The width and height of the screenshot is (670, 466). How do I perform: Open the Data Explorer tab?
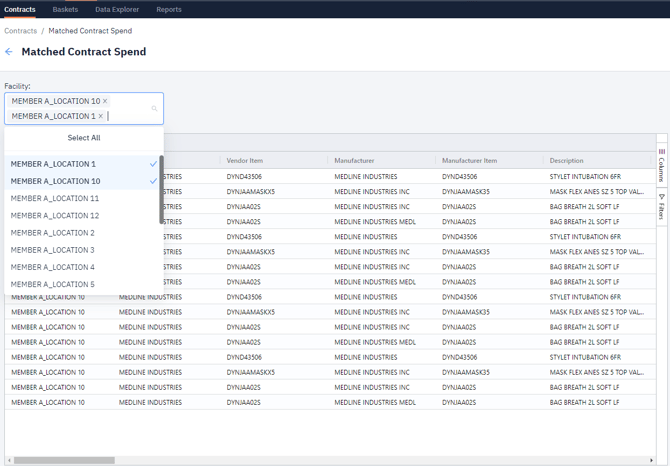point(117,9)
